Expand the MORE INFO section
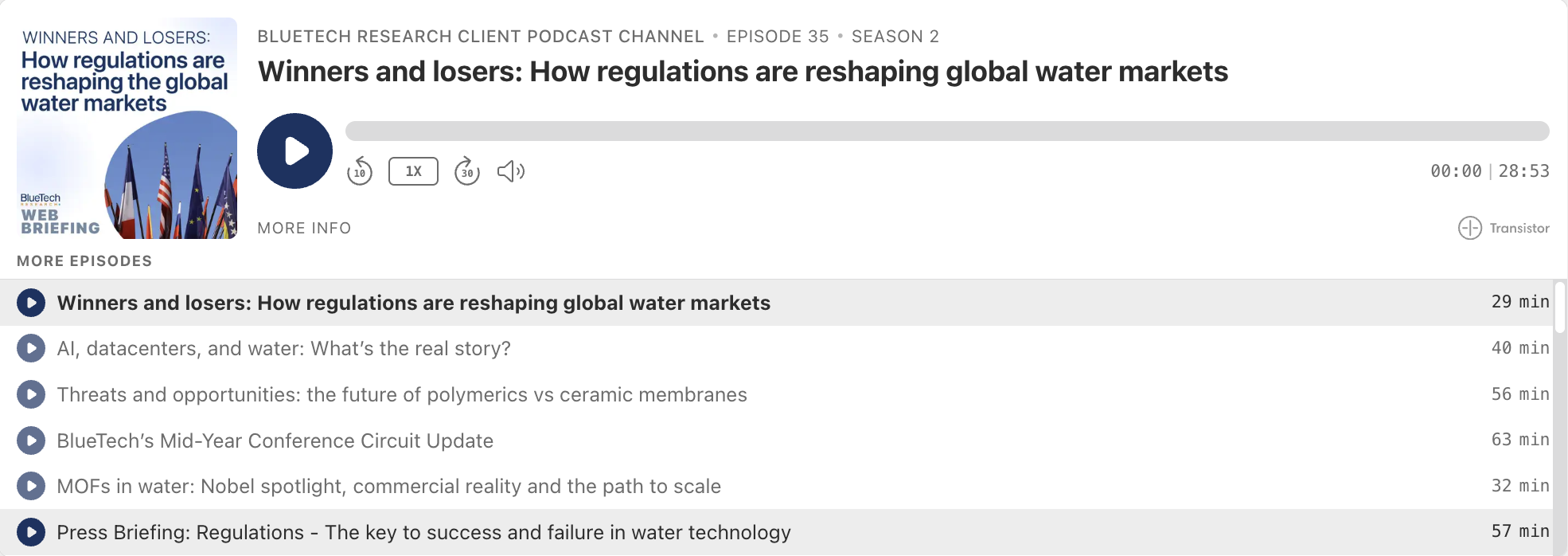The width and height of the screenshot is (1568, 556). (x=304, y=228)
